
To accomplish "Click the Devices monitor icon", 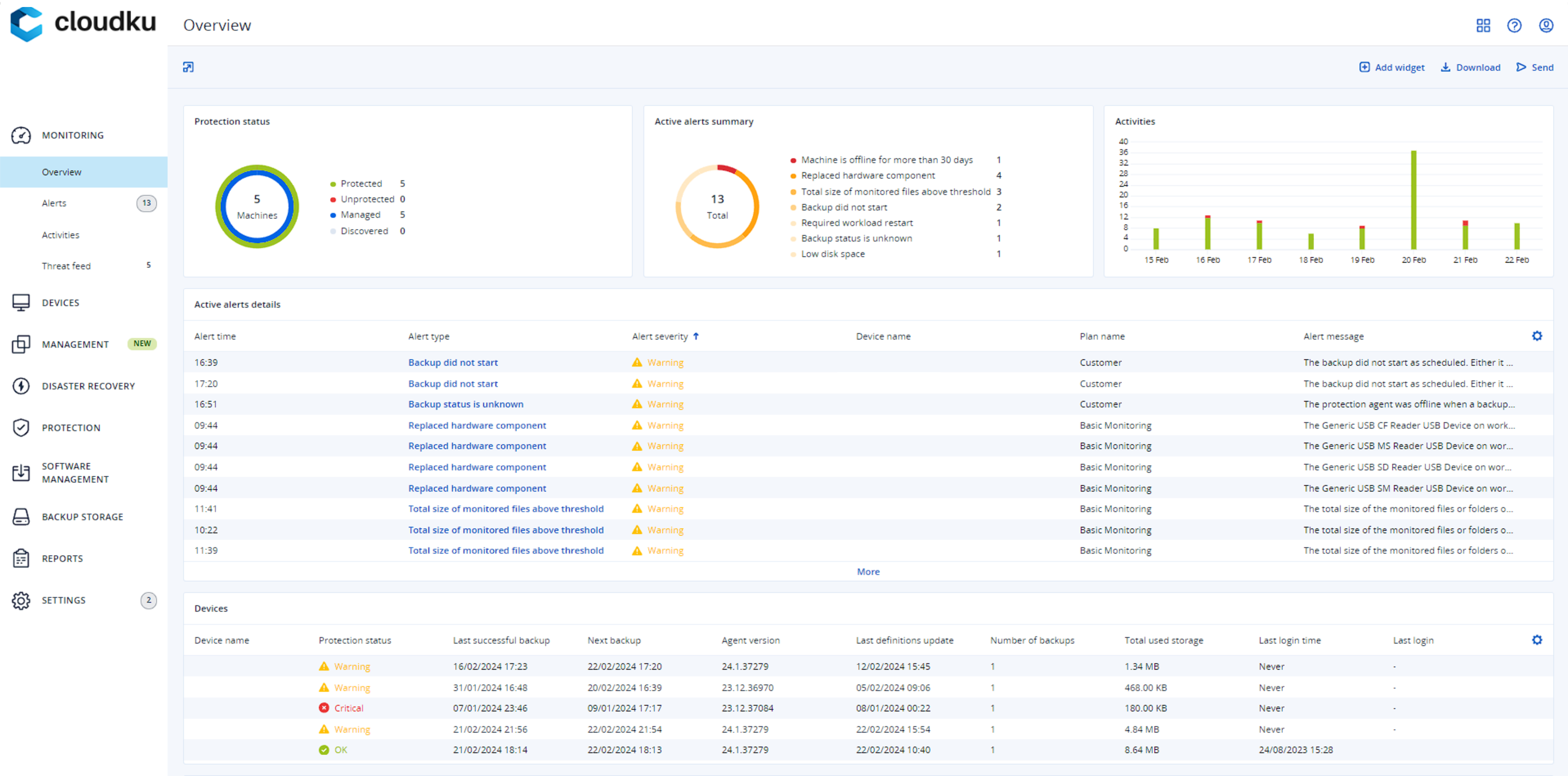I will click(x=21, y=303).
